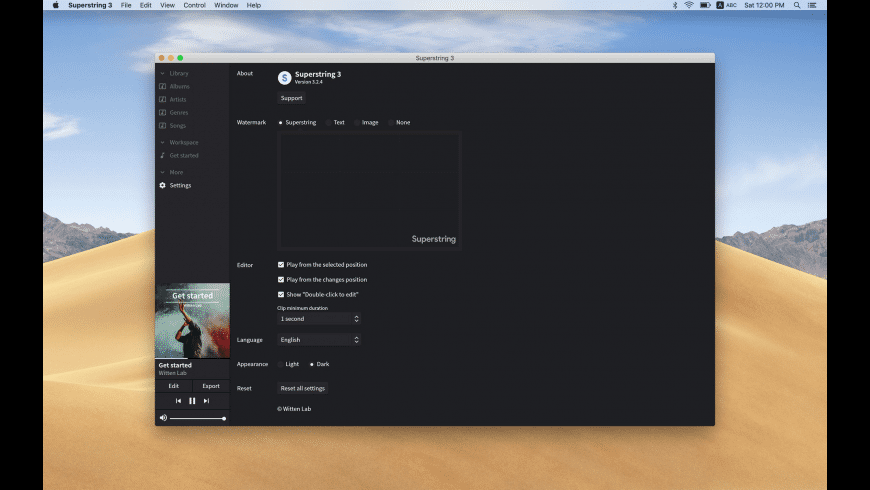The image size is (870, 490).
Task: Click the Bluetooth status icon
Action: 675,5
